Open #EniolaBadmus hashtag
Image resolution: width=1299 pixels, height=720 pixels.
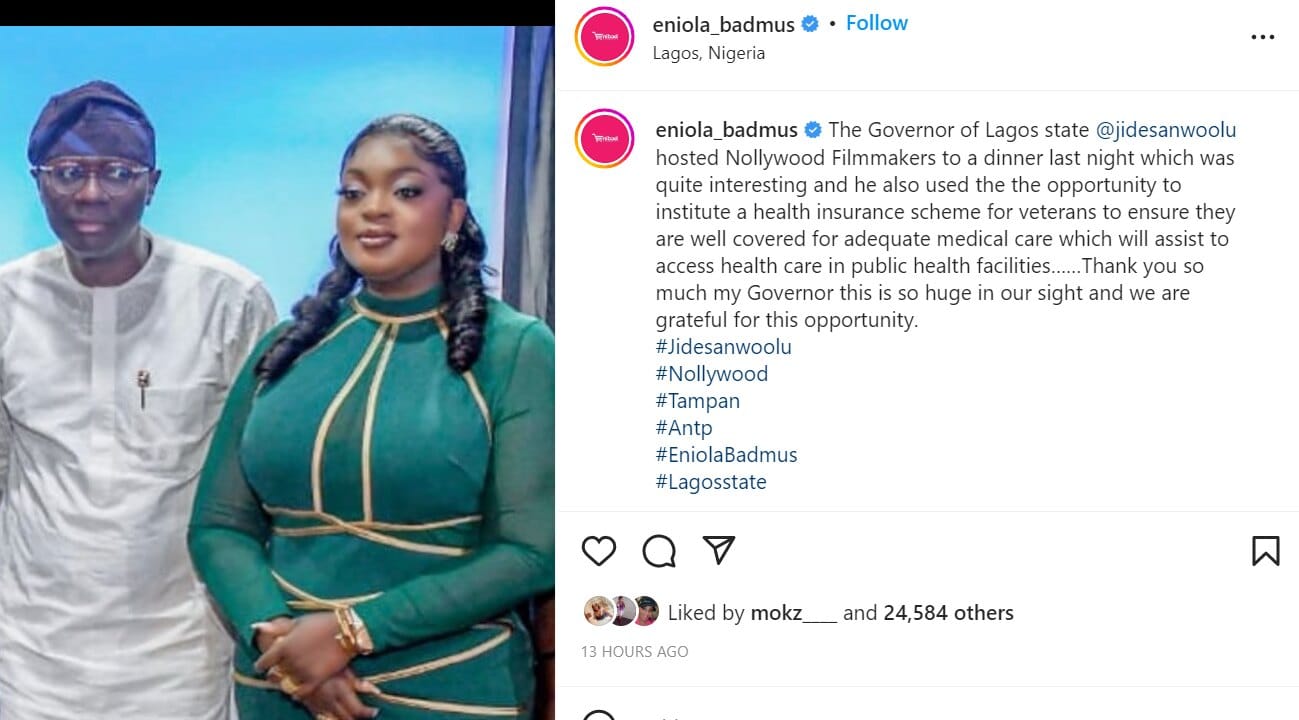click(x=727, y=455)
